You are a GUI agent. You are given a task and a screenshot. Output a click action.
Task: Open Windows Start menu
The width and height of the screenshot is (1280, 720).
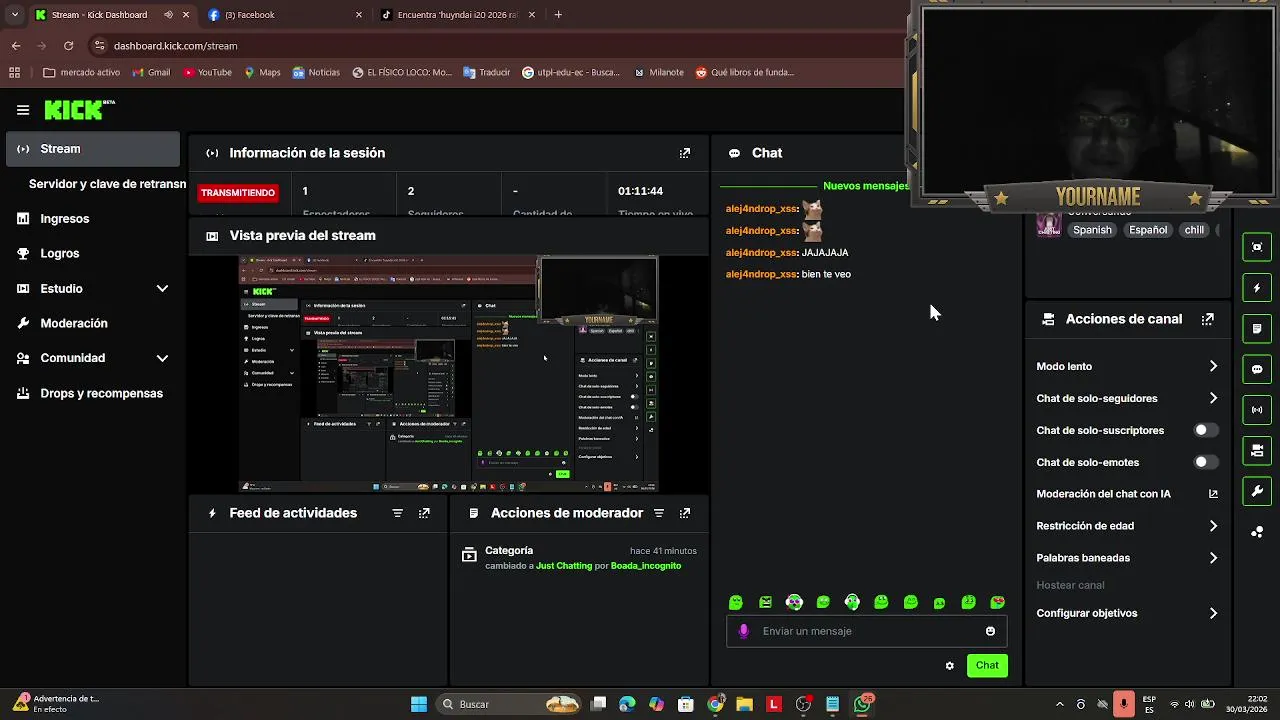tap(419, 704)
